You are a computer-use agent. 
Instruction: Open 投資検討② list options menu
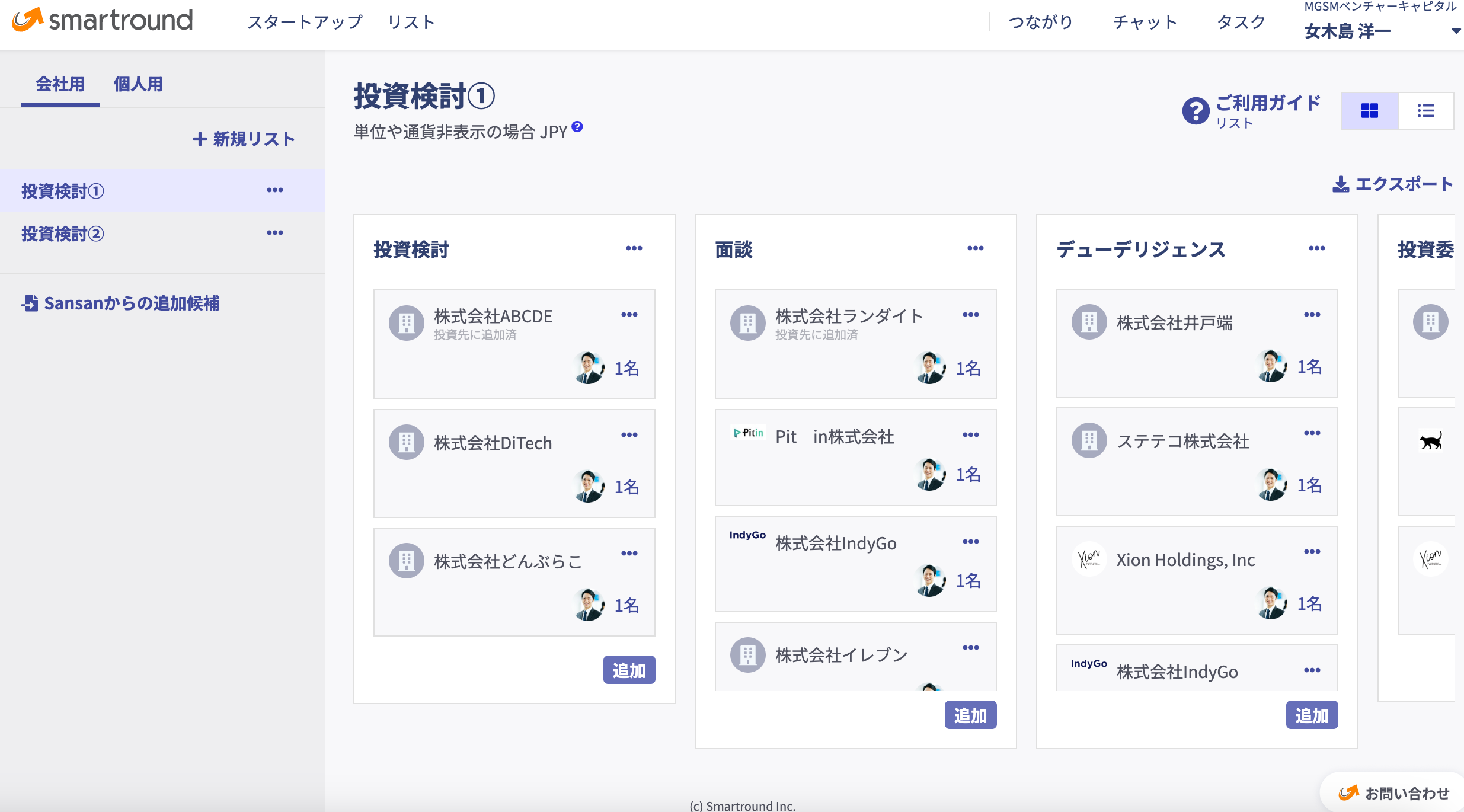pos(274,233)
